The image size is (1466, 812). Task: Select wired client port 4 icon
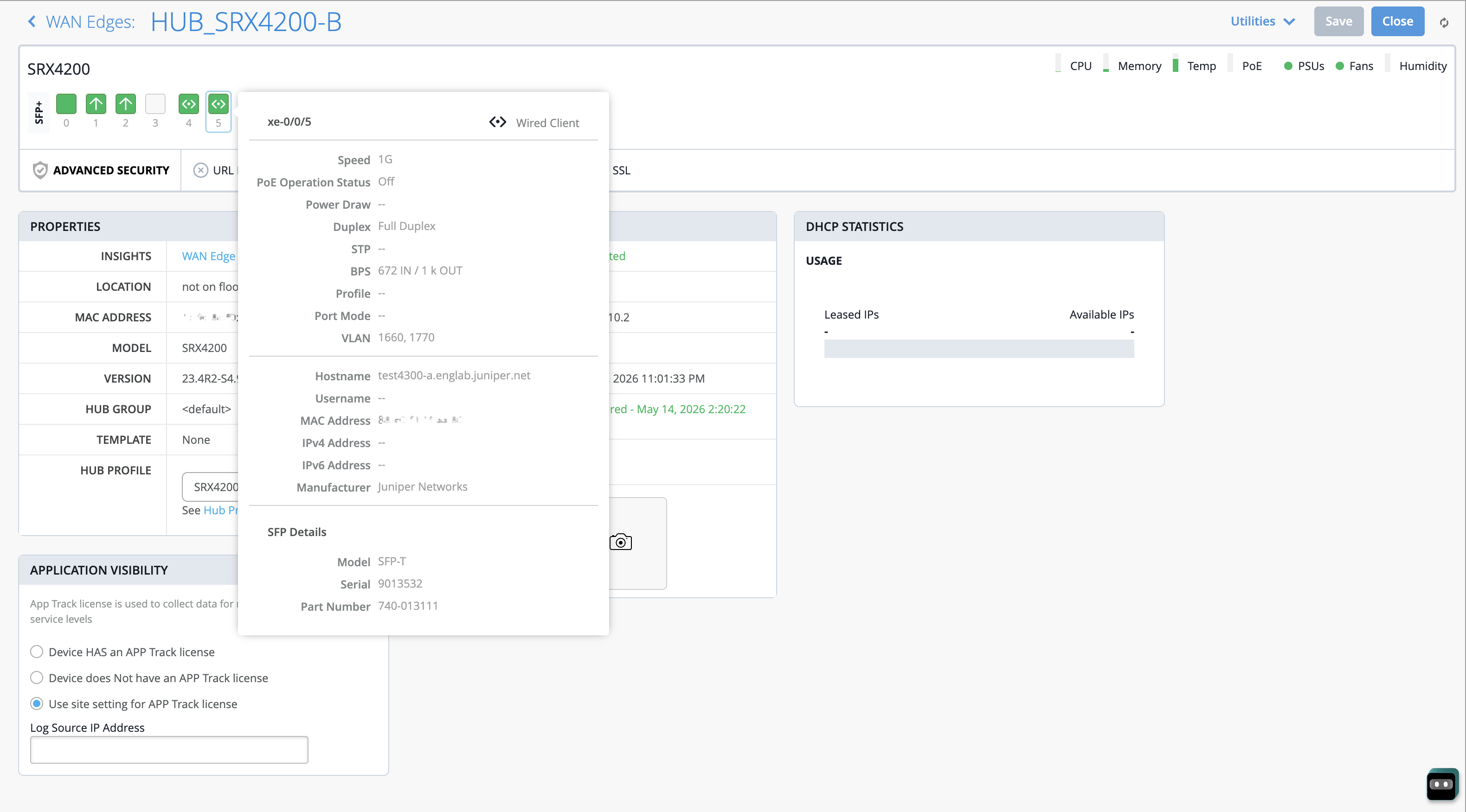tap(188, 104)
